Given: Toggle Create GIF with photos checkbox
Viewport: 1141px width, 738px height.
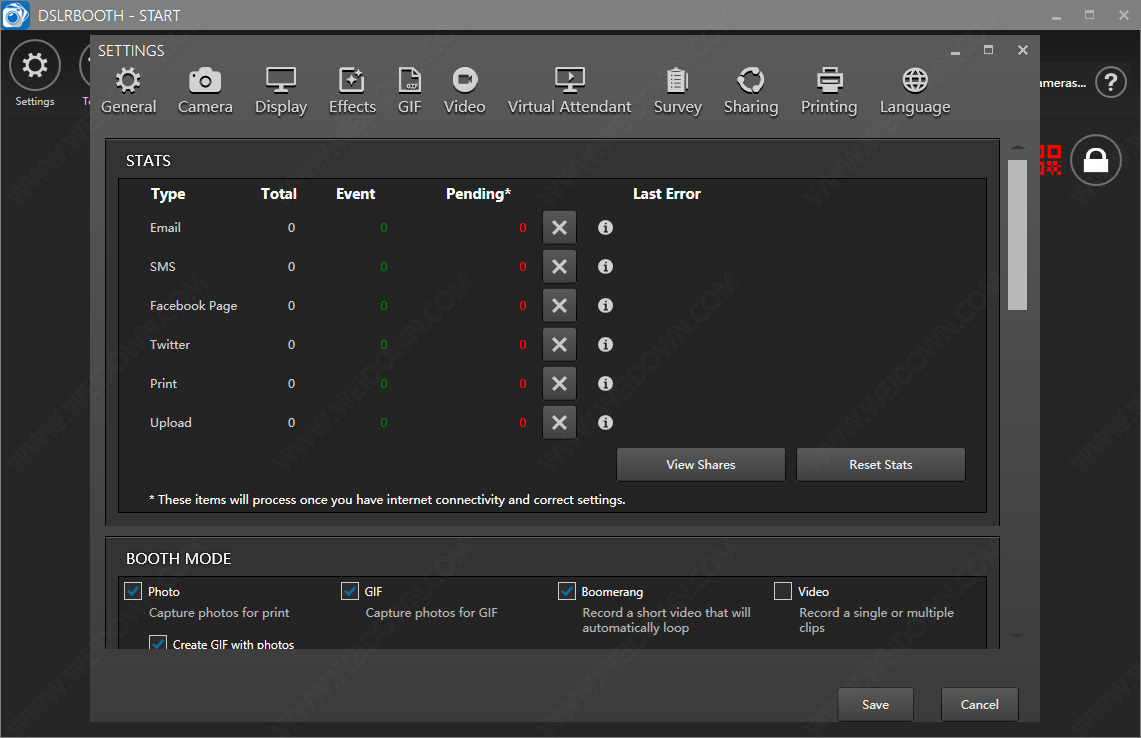Looking at the screenshot, I should point(158,643).
